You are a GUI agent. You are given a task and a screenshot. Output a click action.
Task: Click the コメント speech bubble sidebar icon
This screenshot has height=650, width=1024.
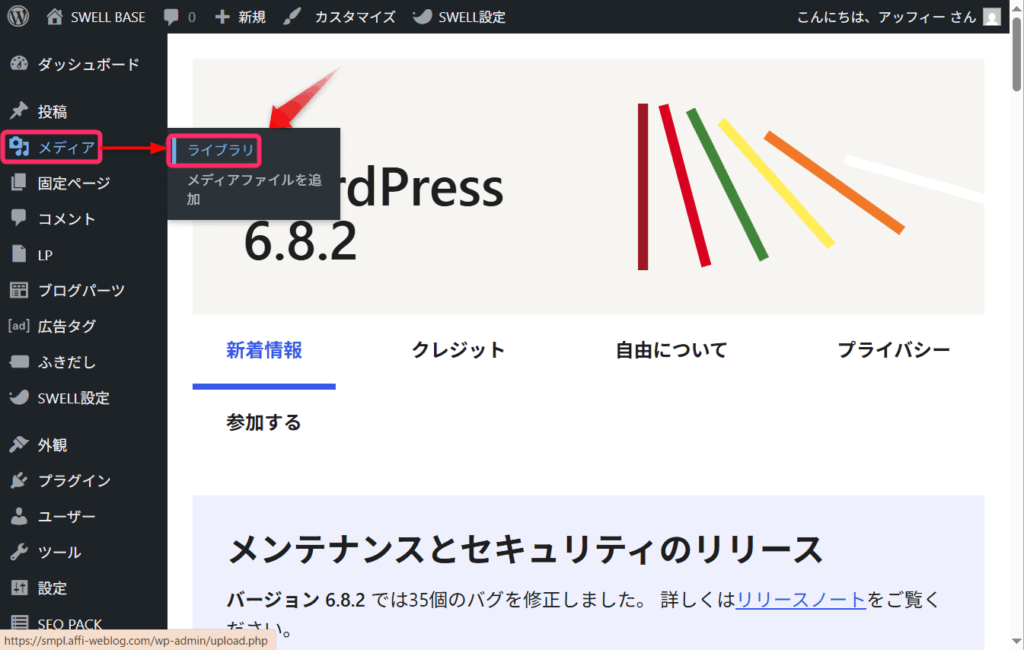coord(19,218)
